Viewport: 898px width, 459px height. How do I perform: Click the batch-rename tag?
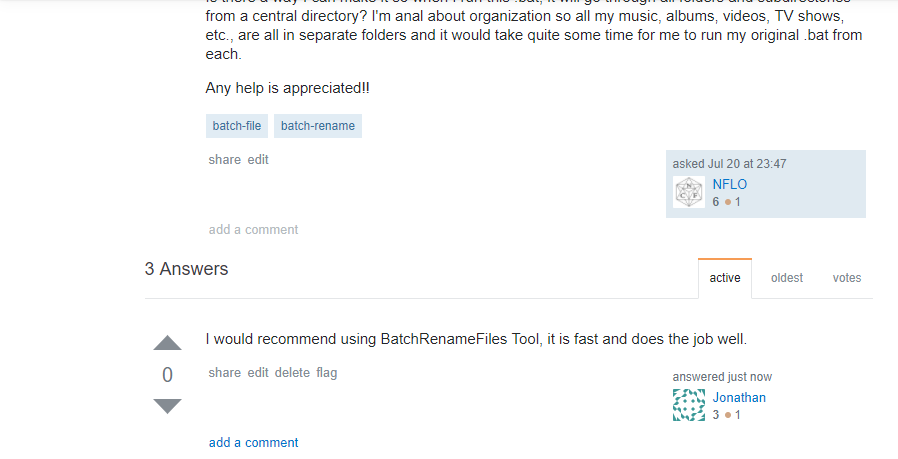[317, 126]
